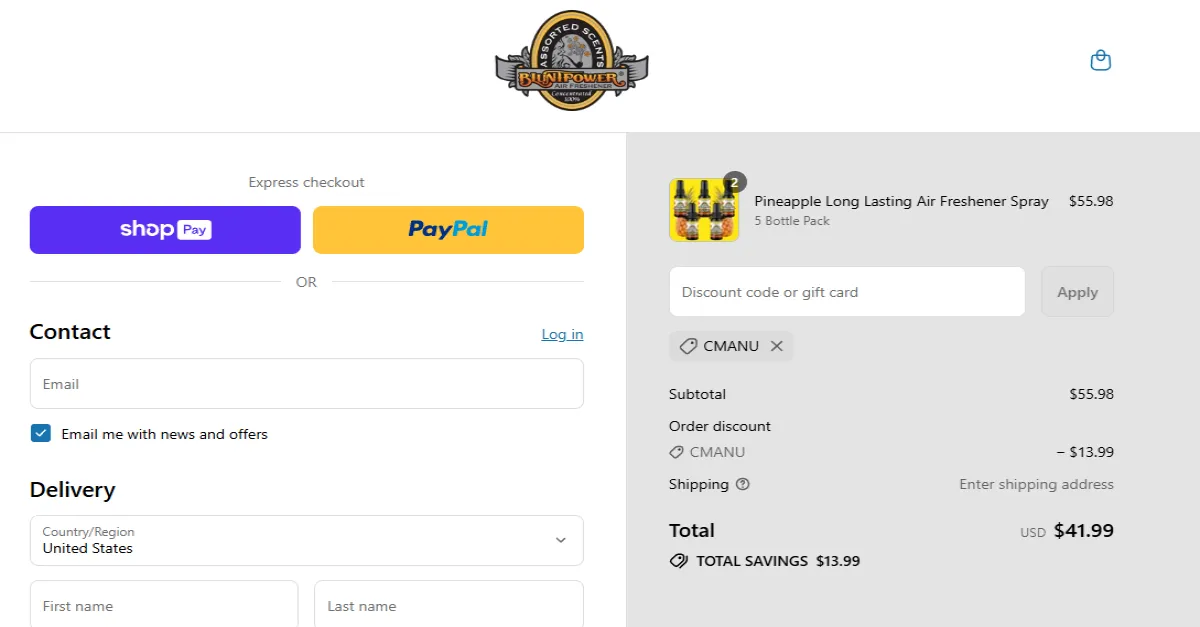Click the discount code entry box
Viewport: 1200px width, 627px height.
(x=846, y=291)
